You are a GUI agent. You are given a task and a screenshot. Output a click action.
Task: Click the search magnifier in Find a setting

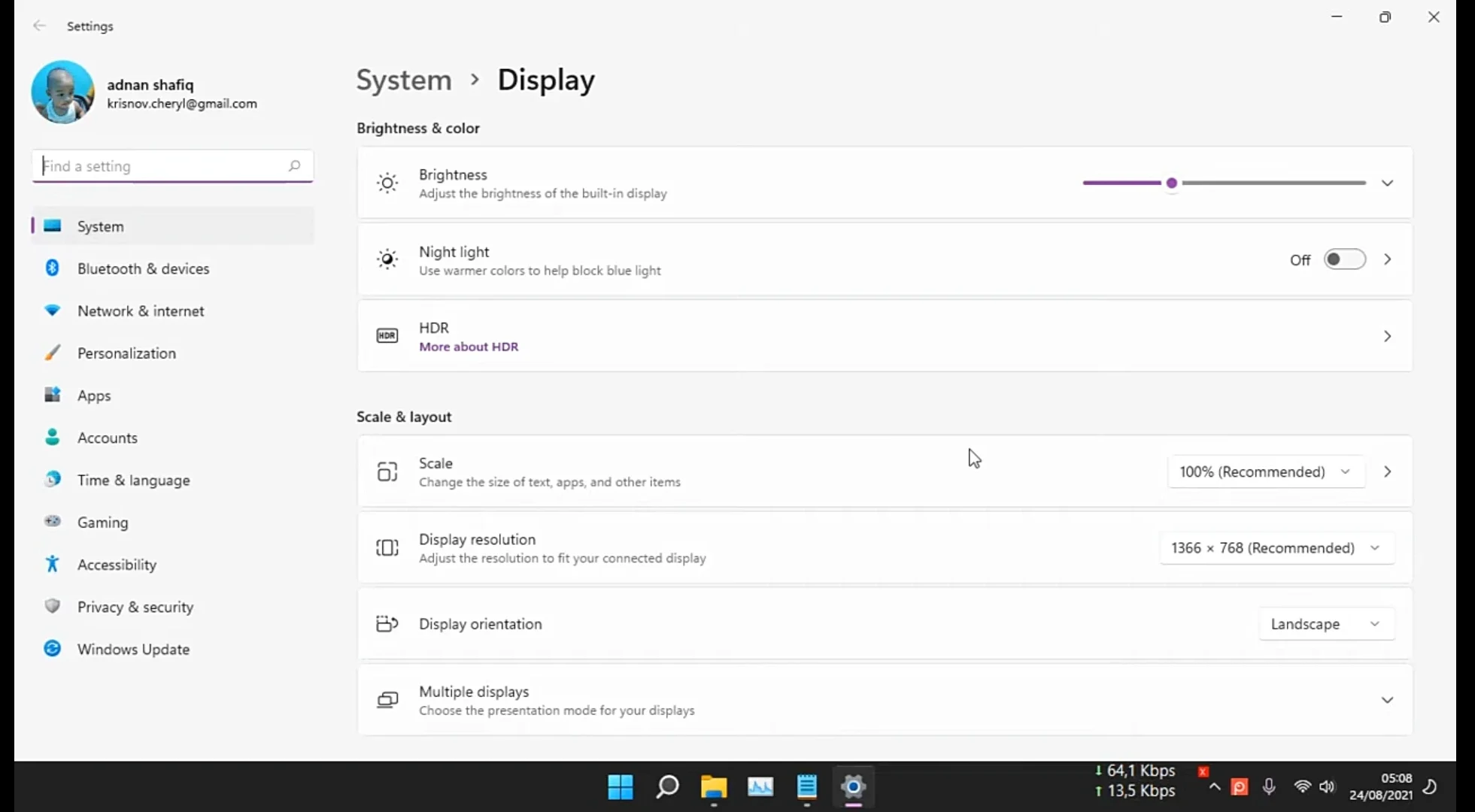pos(294,165)
